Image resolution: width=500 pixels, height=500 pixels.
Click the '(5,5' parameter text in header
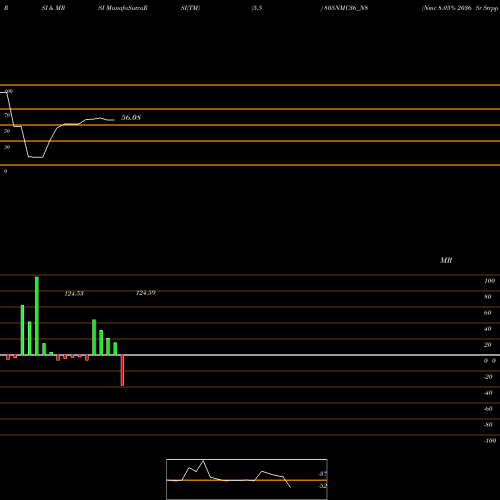point(257,8)
